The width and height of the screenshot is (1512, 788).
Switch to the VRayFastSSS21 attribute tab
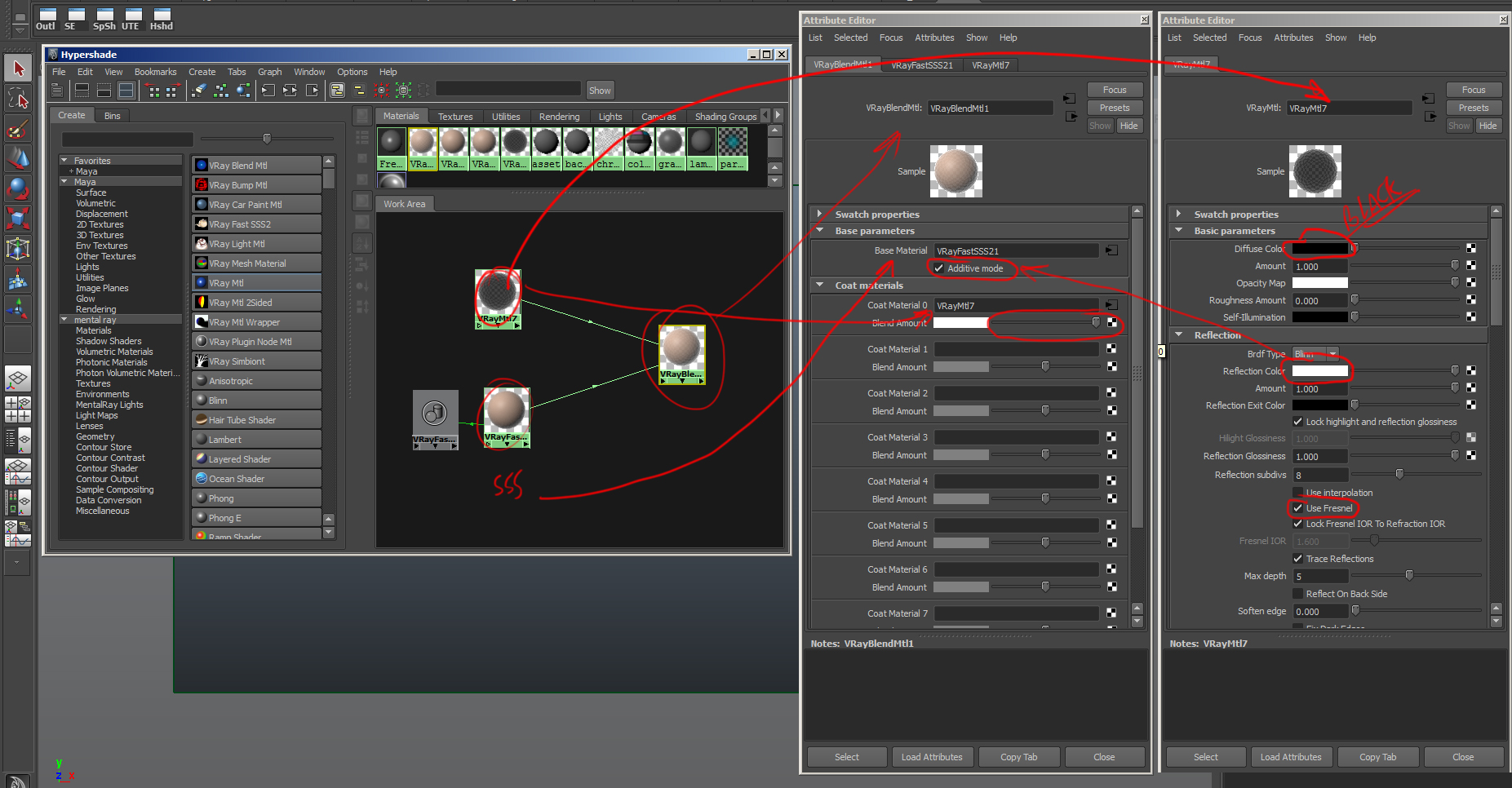click(x=922, y=65)
